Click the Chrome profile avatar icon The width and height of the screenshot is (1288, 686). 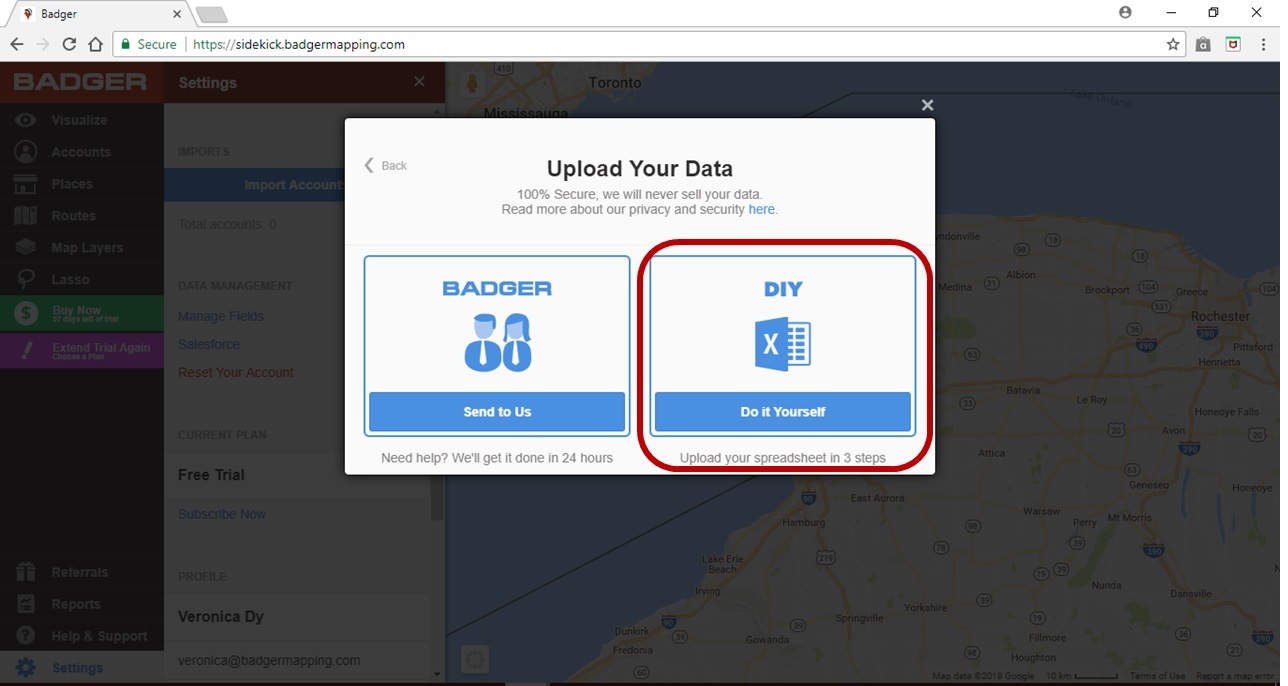(x=1126, y=13)
